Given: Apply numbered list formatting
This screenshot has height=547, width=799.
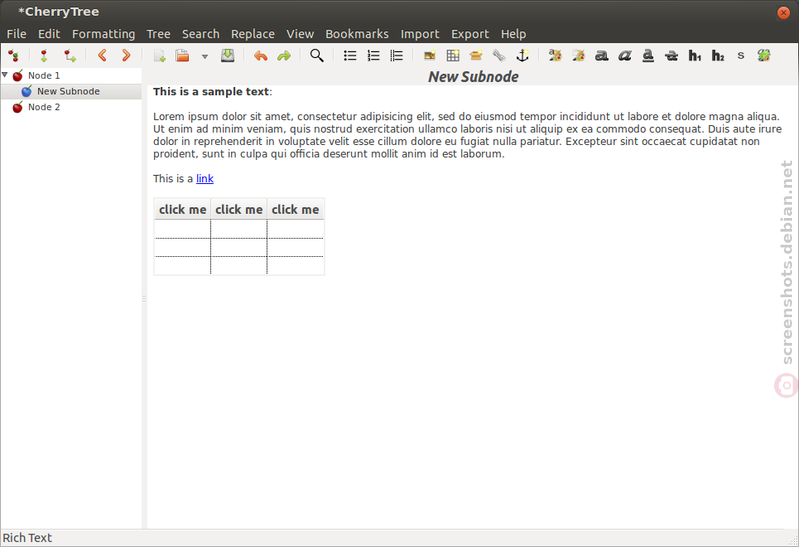Looking at the screenshot, I should point(373,56).
